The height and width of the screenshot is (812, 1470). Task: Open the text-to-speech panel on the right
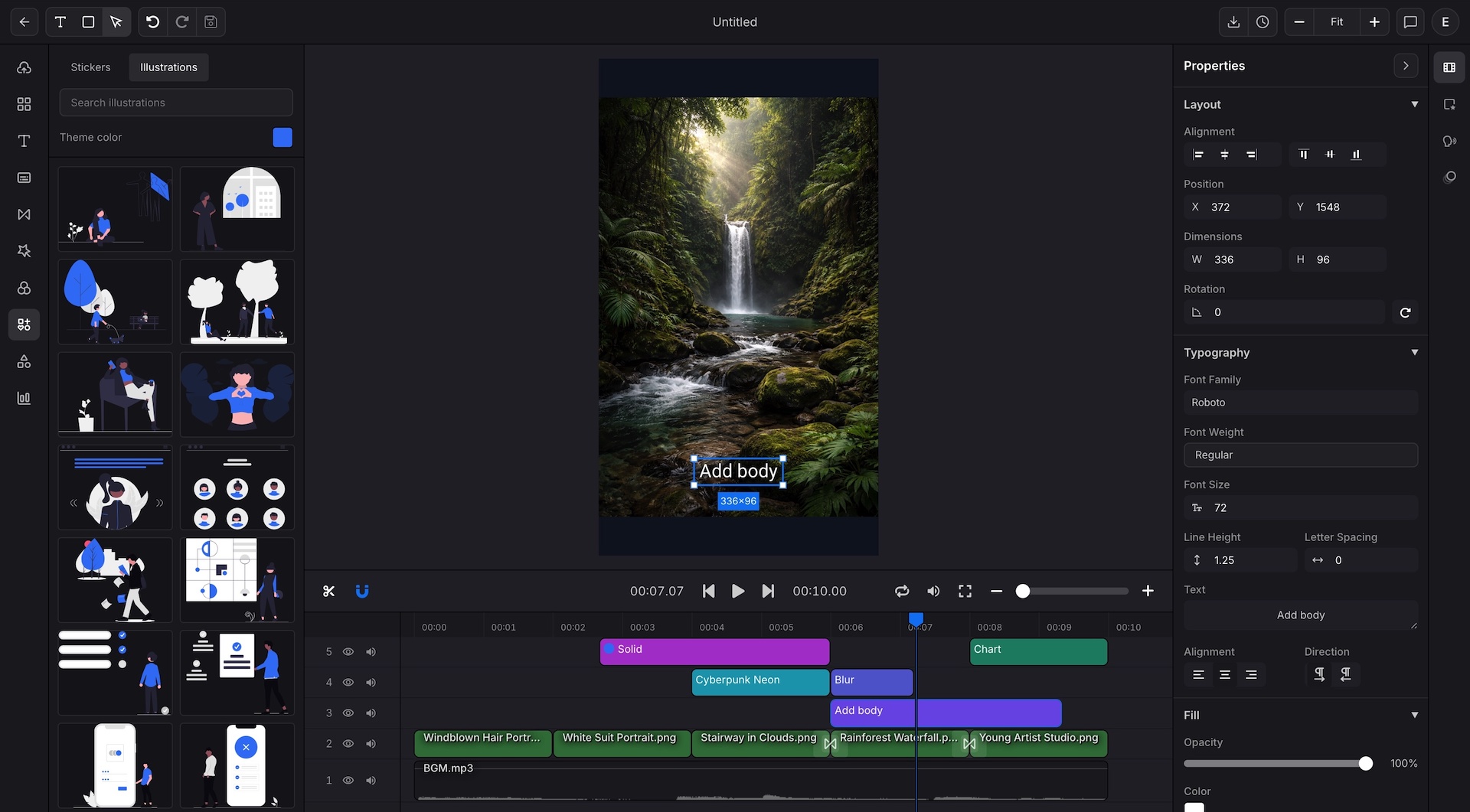pos(1449,141)
